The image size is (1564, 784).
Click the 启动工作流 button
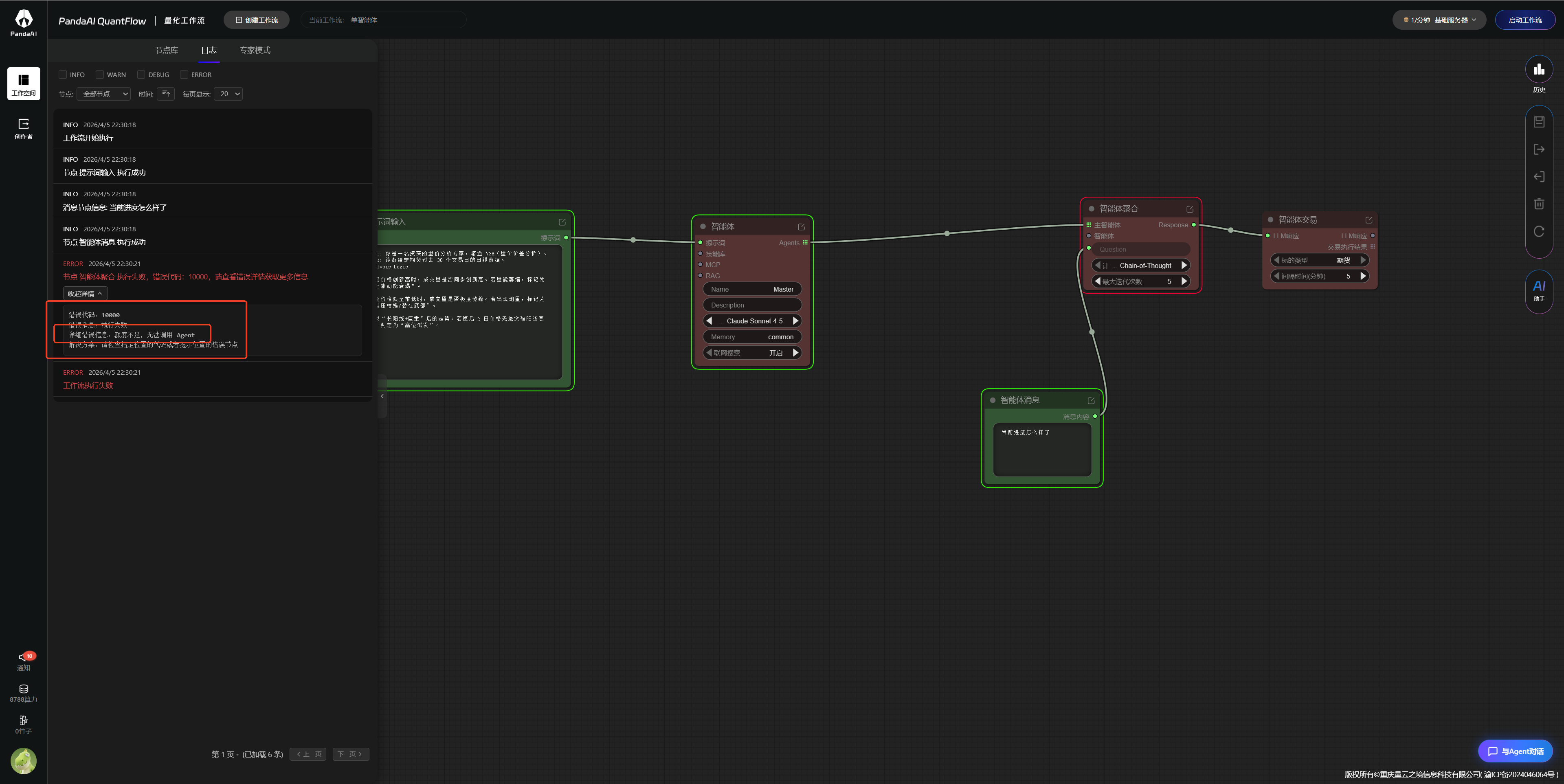pyautogui.click(x=1524, y=20)
